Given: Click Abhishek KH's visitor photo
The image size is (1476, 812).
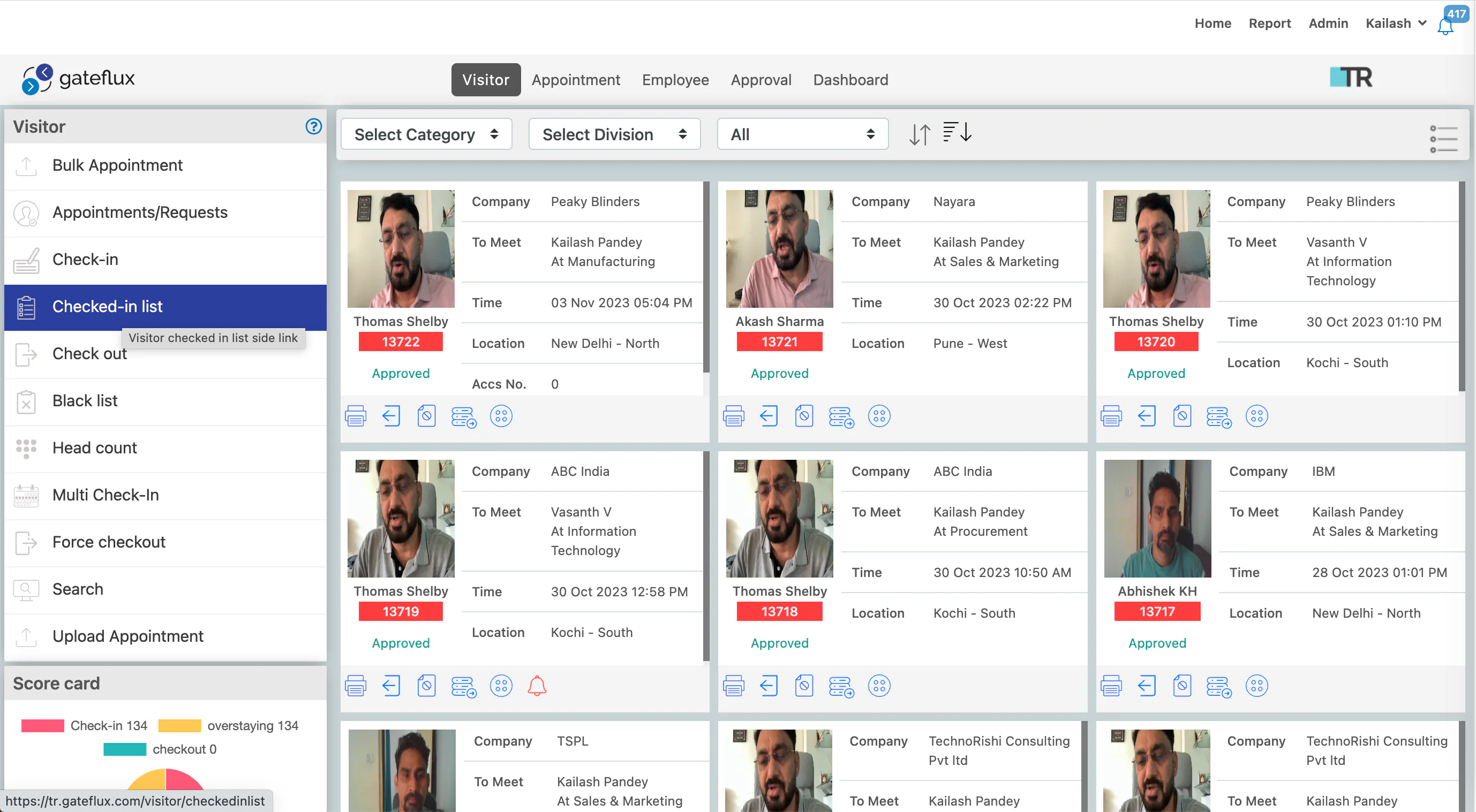Looking at the screenshot, I should click(x=1157, y=518).
